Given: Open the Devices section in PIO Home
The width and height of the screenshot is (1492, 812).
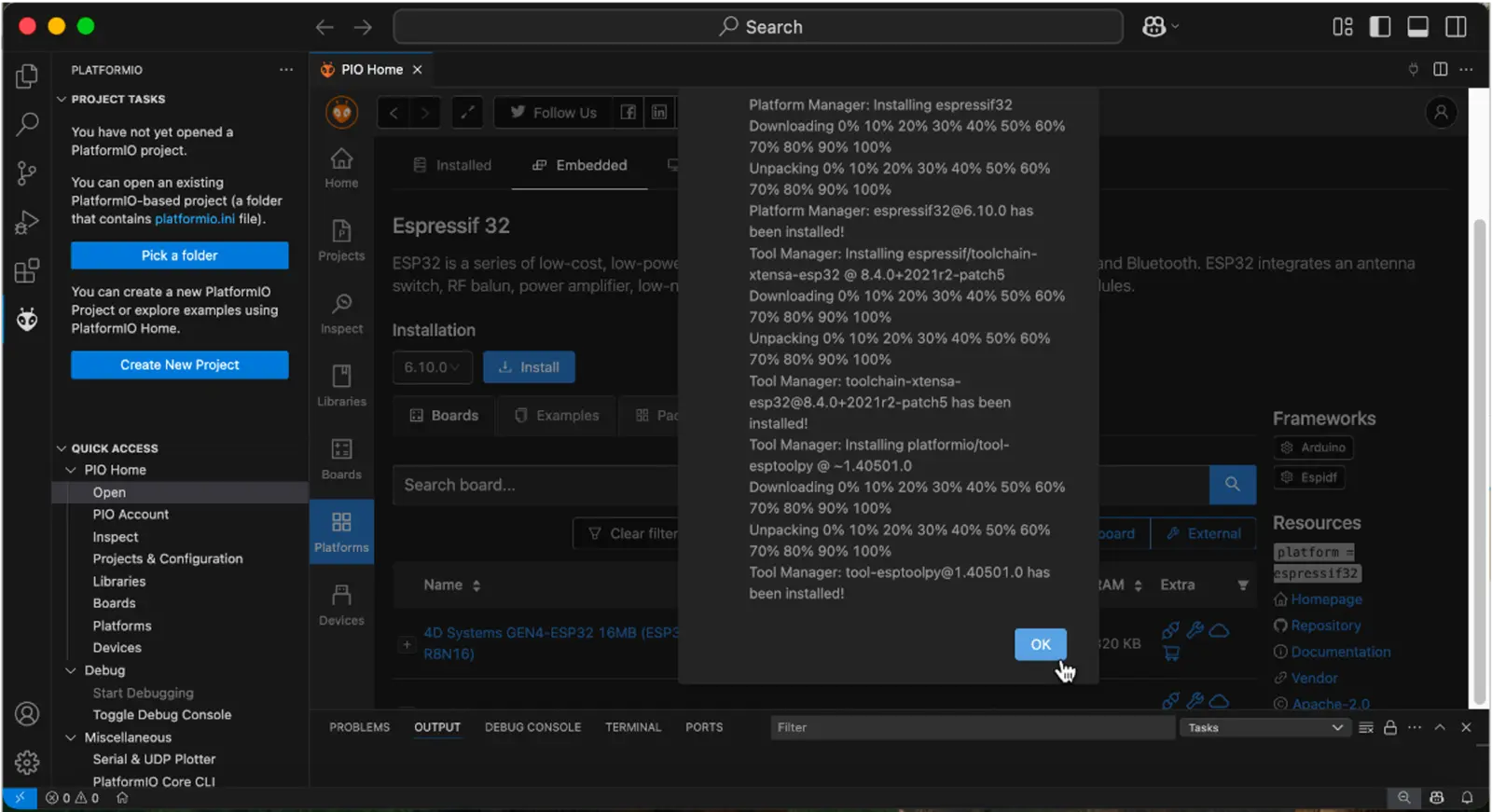Looking at the screenshot, I should pos(341,605).
